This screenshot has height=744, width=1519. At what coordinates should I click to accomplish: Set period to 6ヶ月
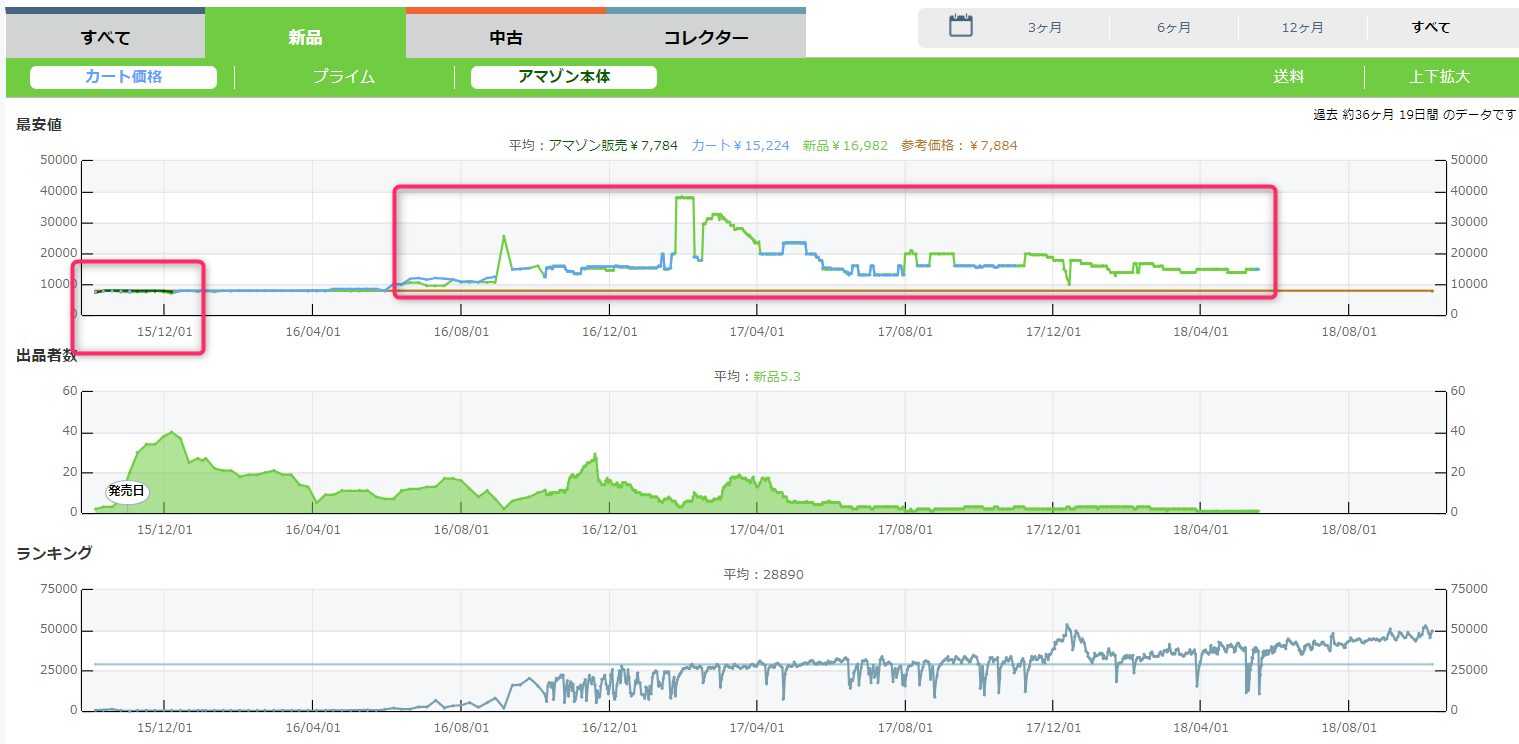pos(1174,28)
